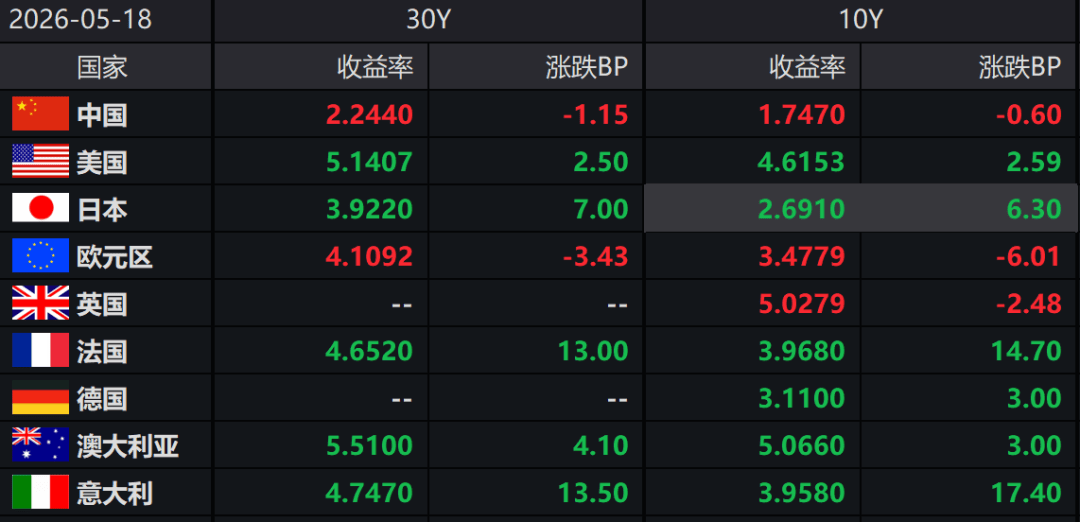Click France 30Y yield 4.6520
Image resolution: width=1080 pixels, height=522 pixels.
click(369, 351)
